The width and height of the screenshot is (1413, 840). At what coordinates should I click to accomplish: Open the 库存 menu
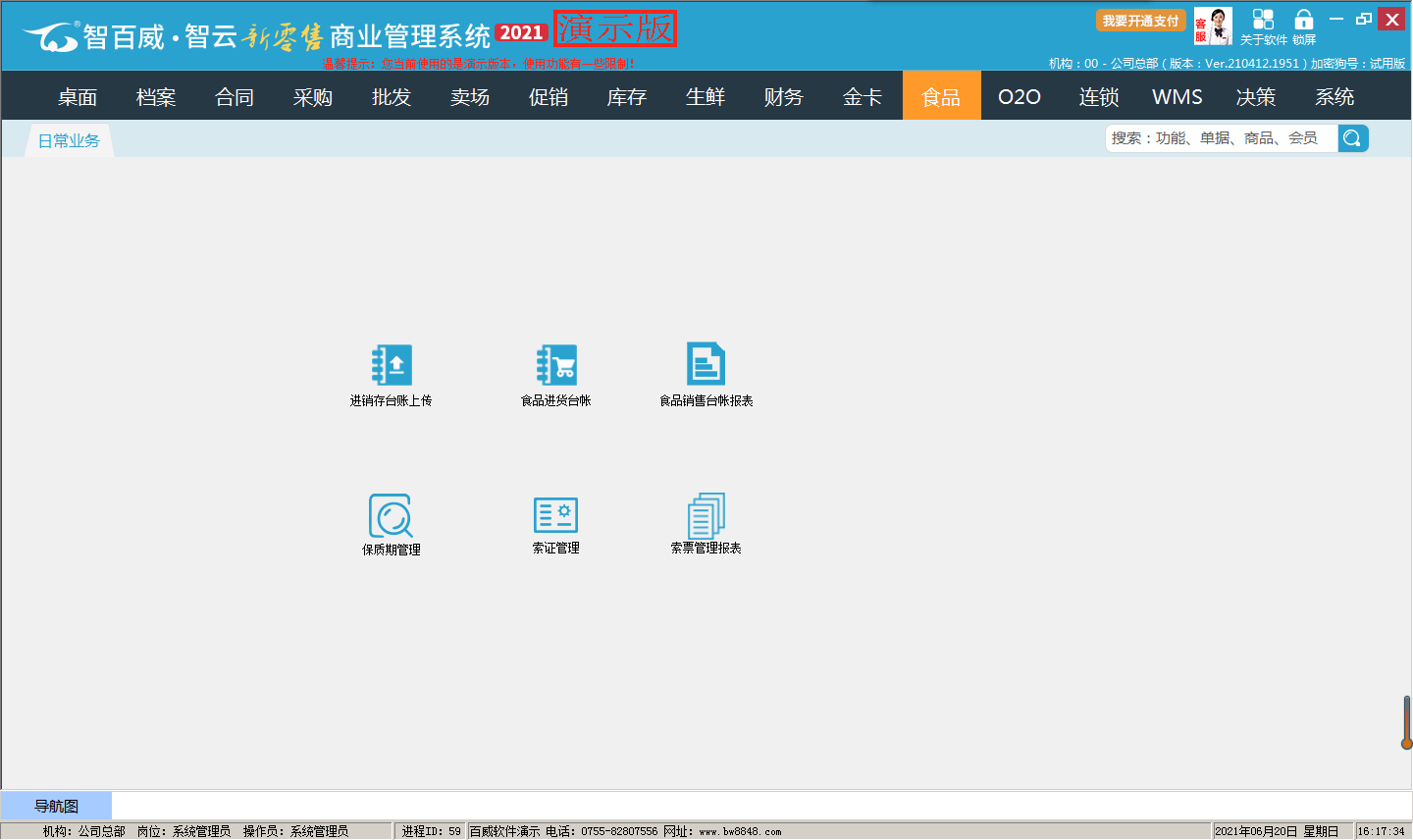coord(627,97)
